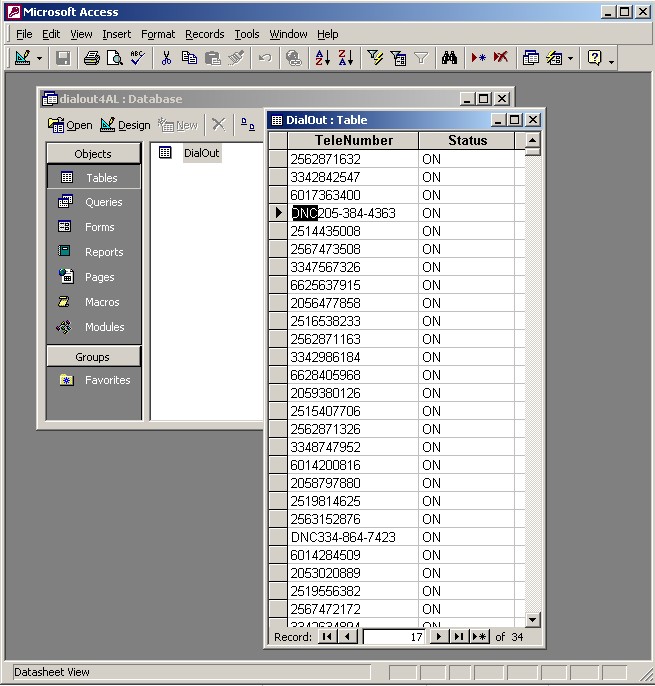Click the Save disk icon
Screen dimensions: 655x686
pyautogui.click(x=63, y=58)
